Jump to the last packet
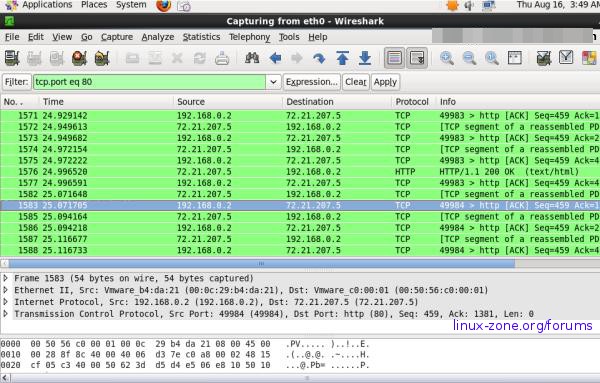Viewport: 600px width, 383px height. [x=365, y=58]
